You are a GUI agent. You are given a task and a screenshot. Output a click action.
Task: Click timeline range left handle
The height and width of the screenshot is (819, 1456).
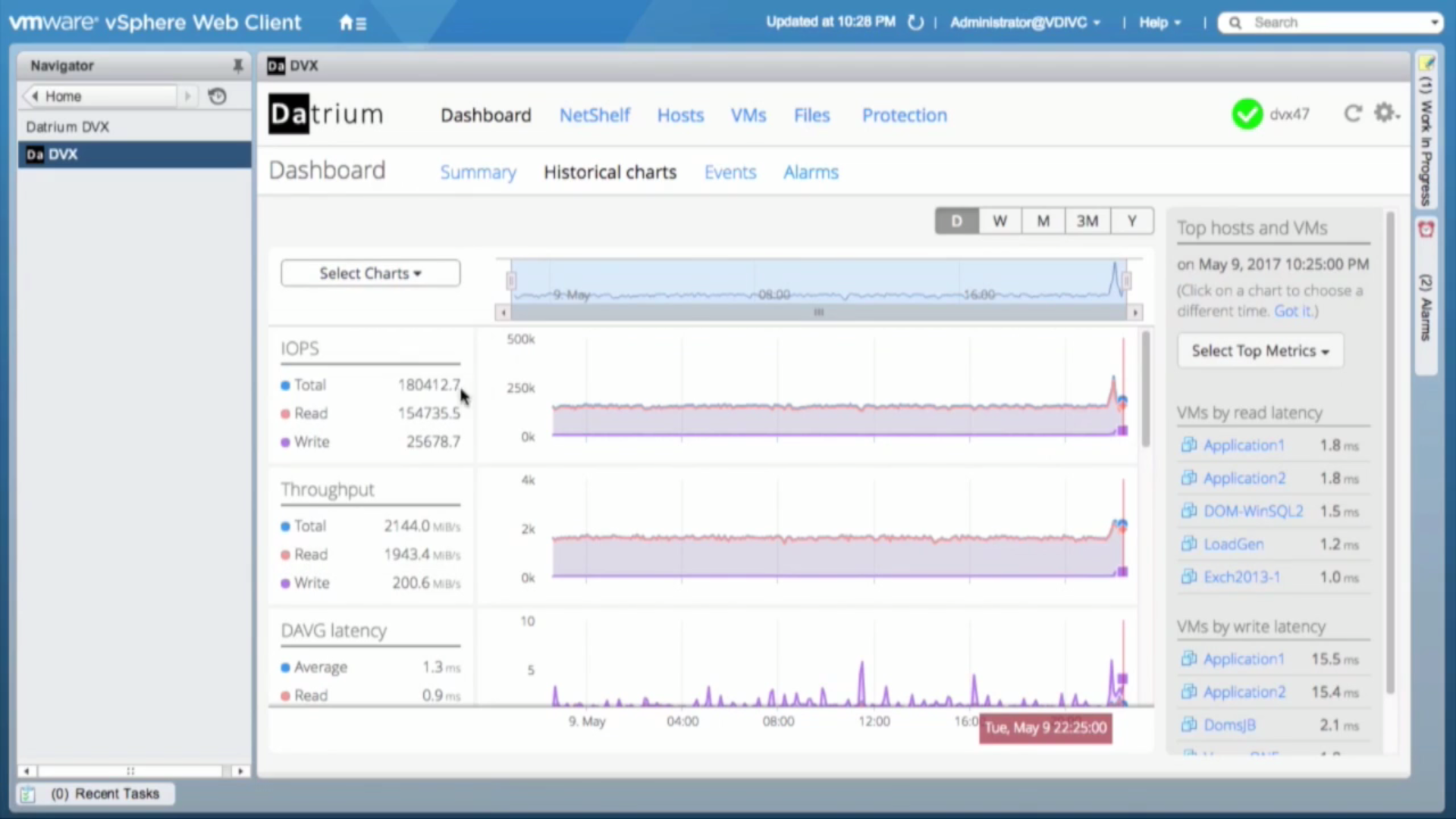(x=511, y=281)
